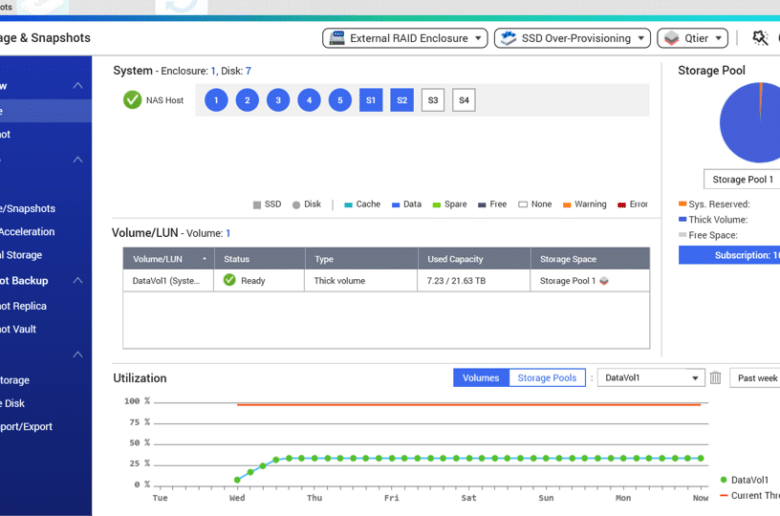Select disk 3 in NAS Host
The image size is (780, 516).
pos(278,100)
